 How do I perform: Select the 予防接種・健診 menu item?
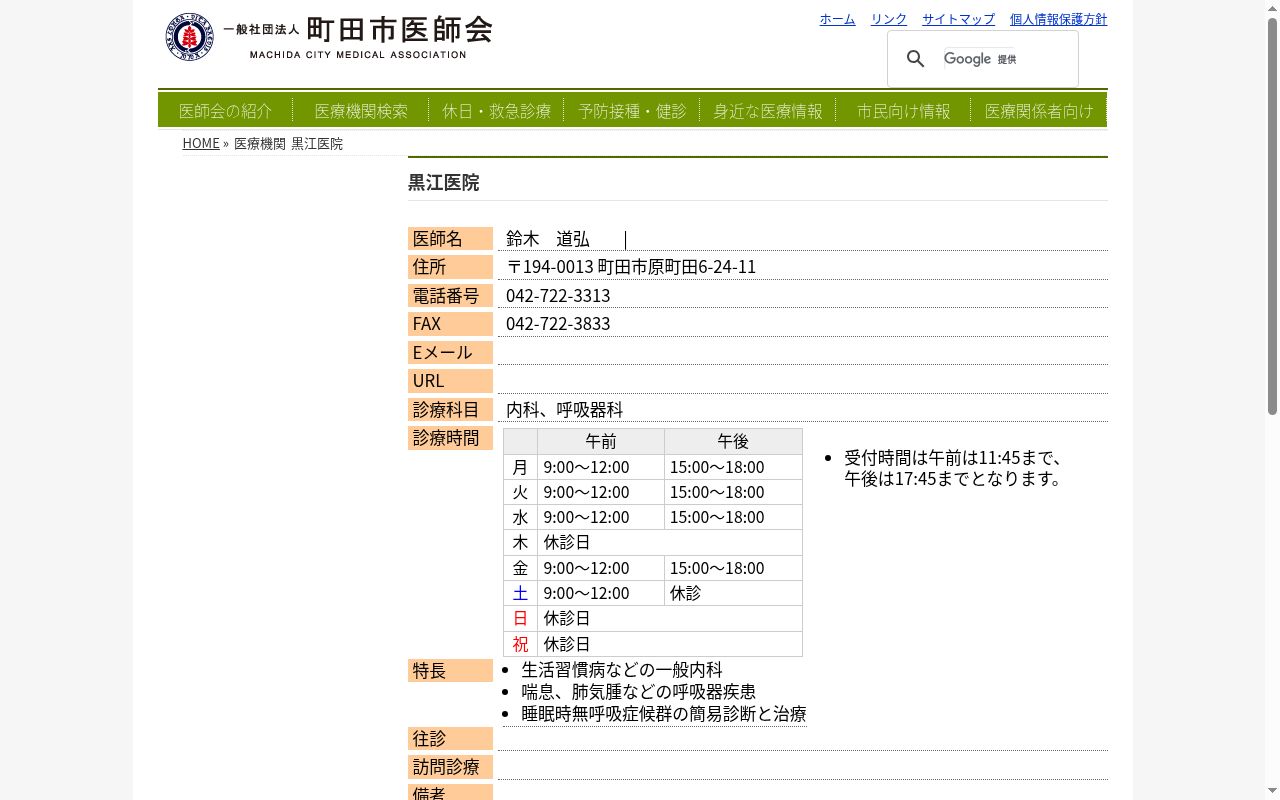[632, 111]
